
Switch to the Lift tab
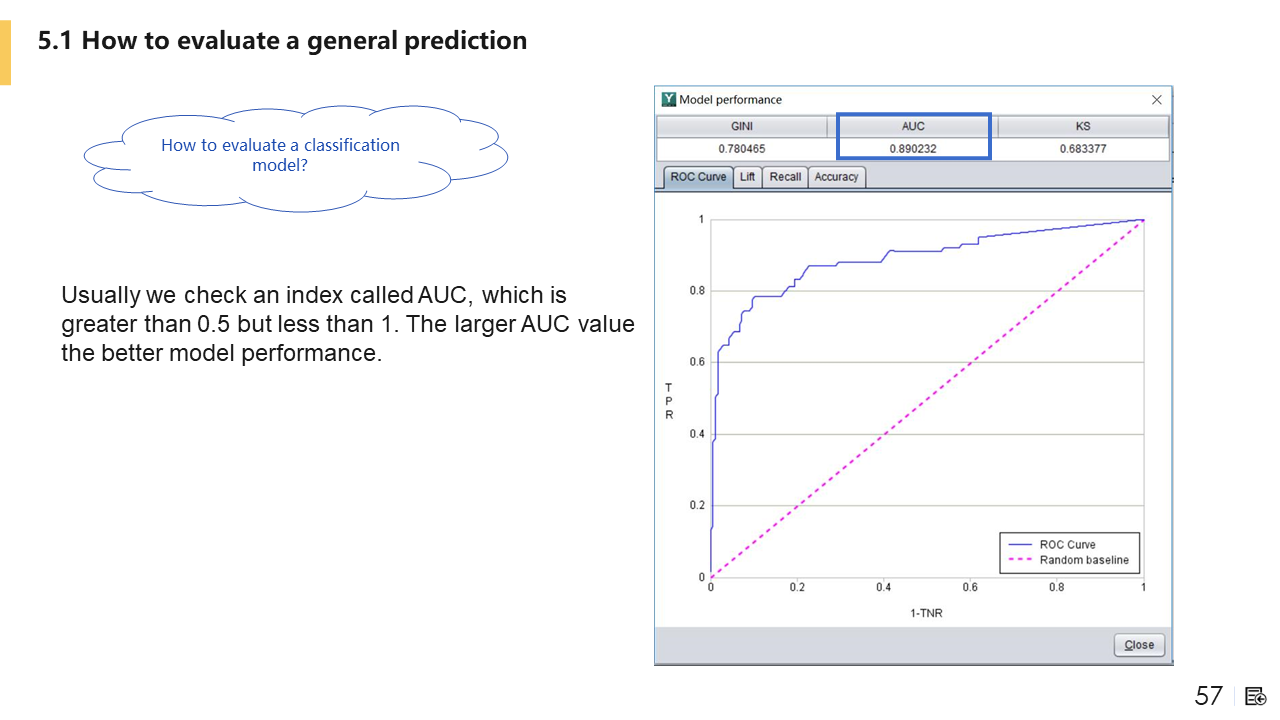[747, 177]
